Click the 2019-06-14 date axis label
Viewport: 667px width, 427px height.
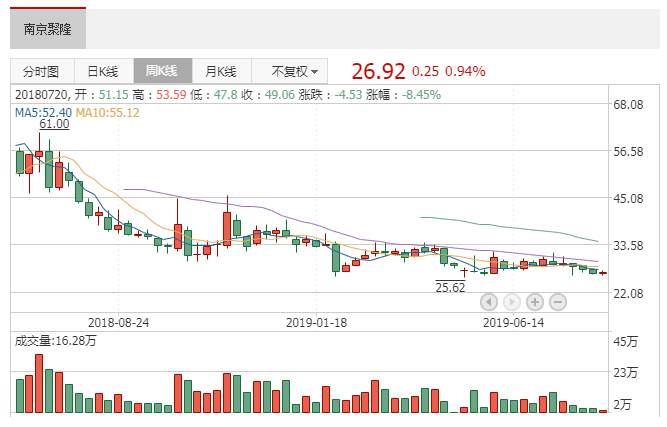[x=513, y=323]
